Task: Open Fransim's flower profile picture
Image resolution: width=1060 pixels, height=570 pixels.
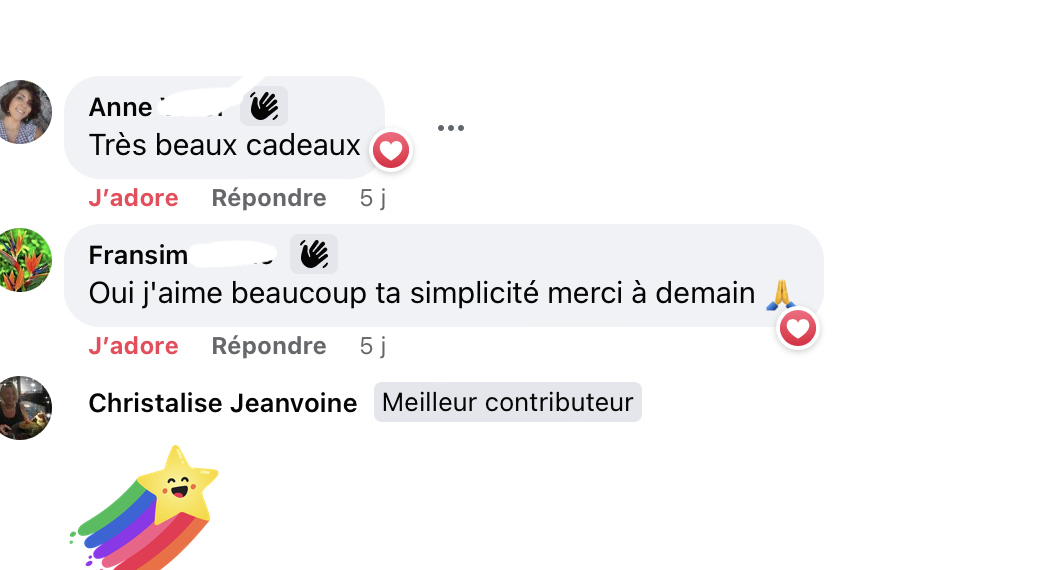Action: (x=22, y=260)
